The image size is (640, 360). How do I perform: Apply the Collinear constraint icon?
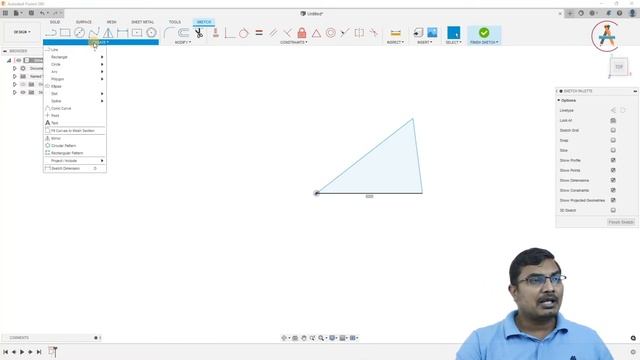(345, 33)
